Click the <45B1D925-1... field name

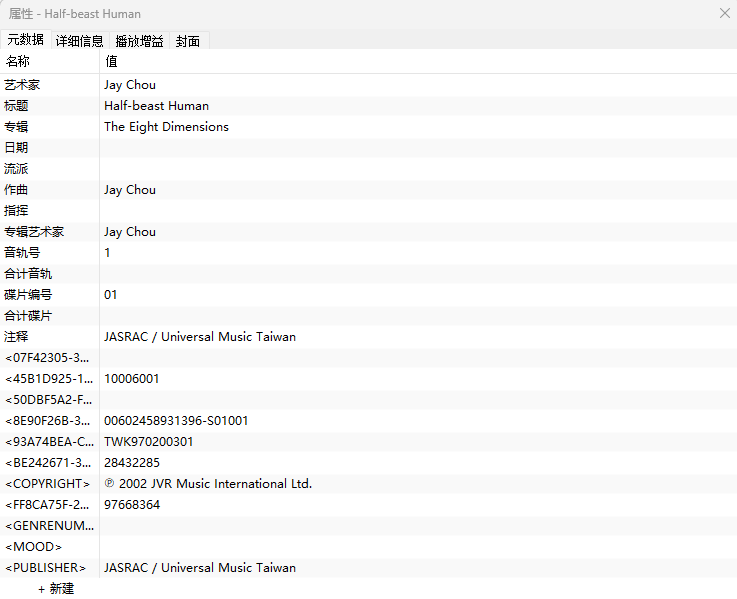pyautogui.click(x=49, y=379)
